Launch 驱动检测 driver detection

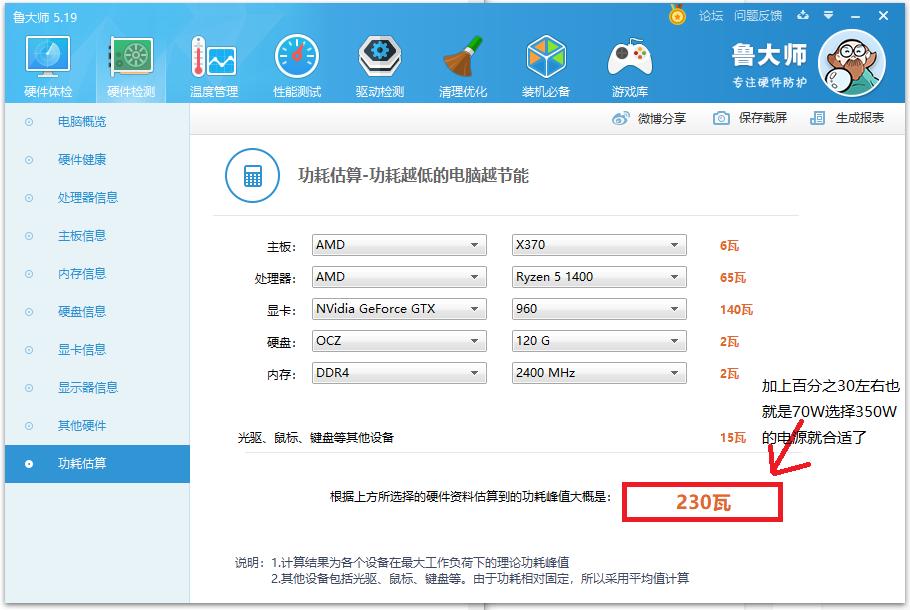click(379, 62)
